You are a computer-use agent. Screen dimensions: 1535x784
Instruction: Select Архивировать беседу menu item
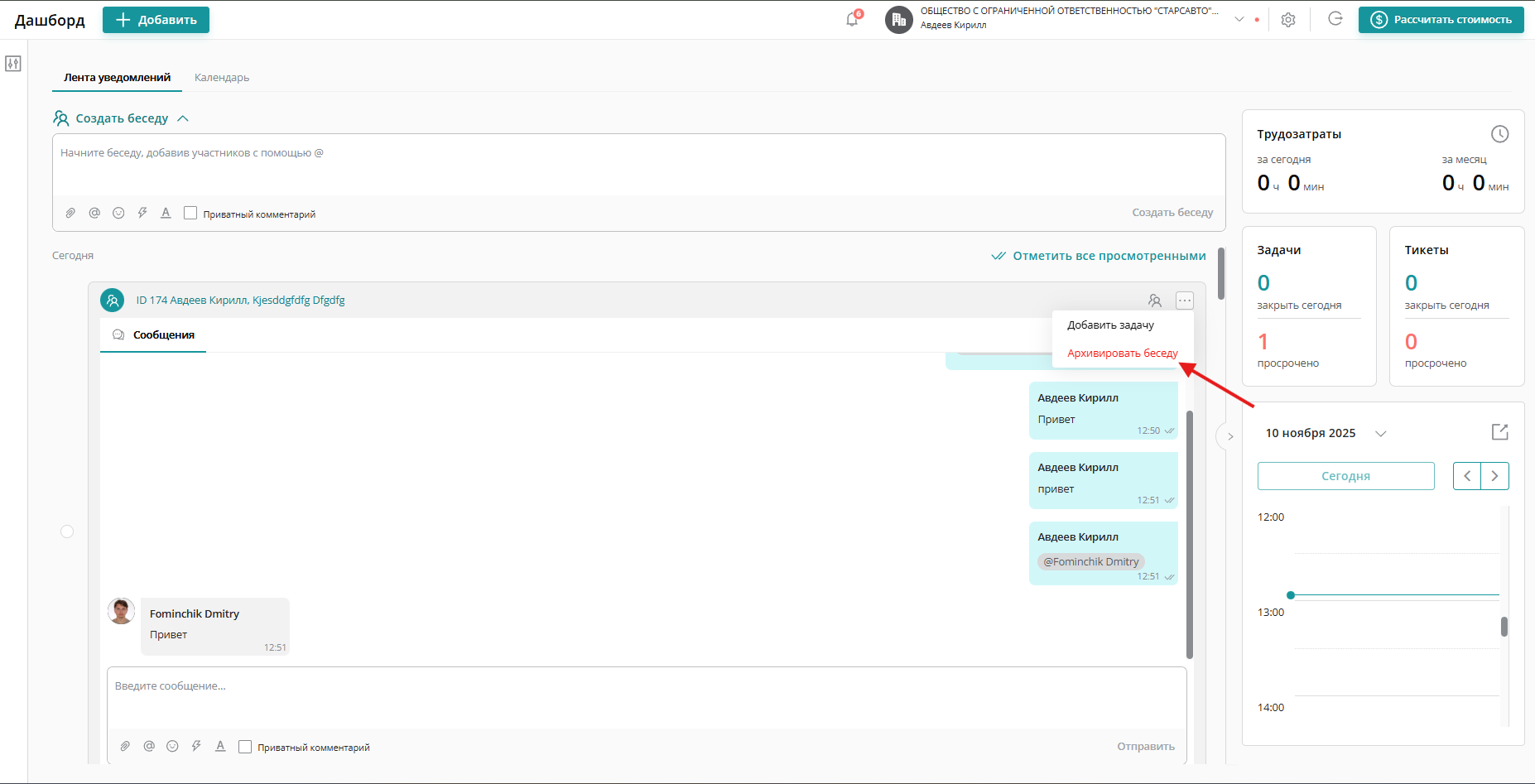click(1122, 354)
